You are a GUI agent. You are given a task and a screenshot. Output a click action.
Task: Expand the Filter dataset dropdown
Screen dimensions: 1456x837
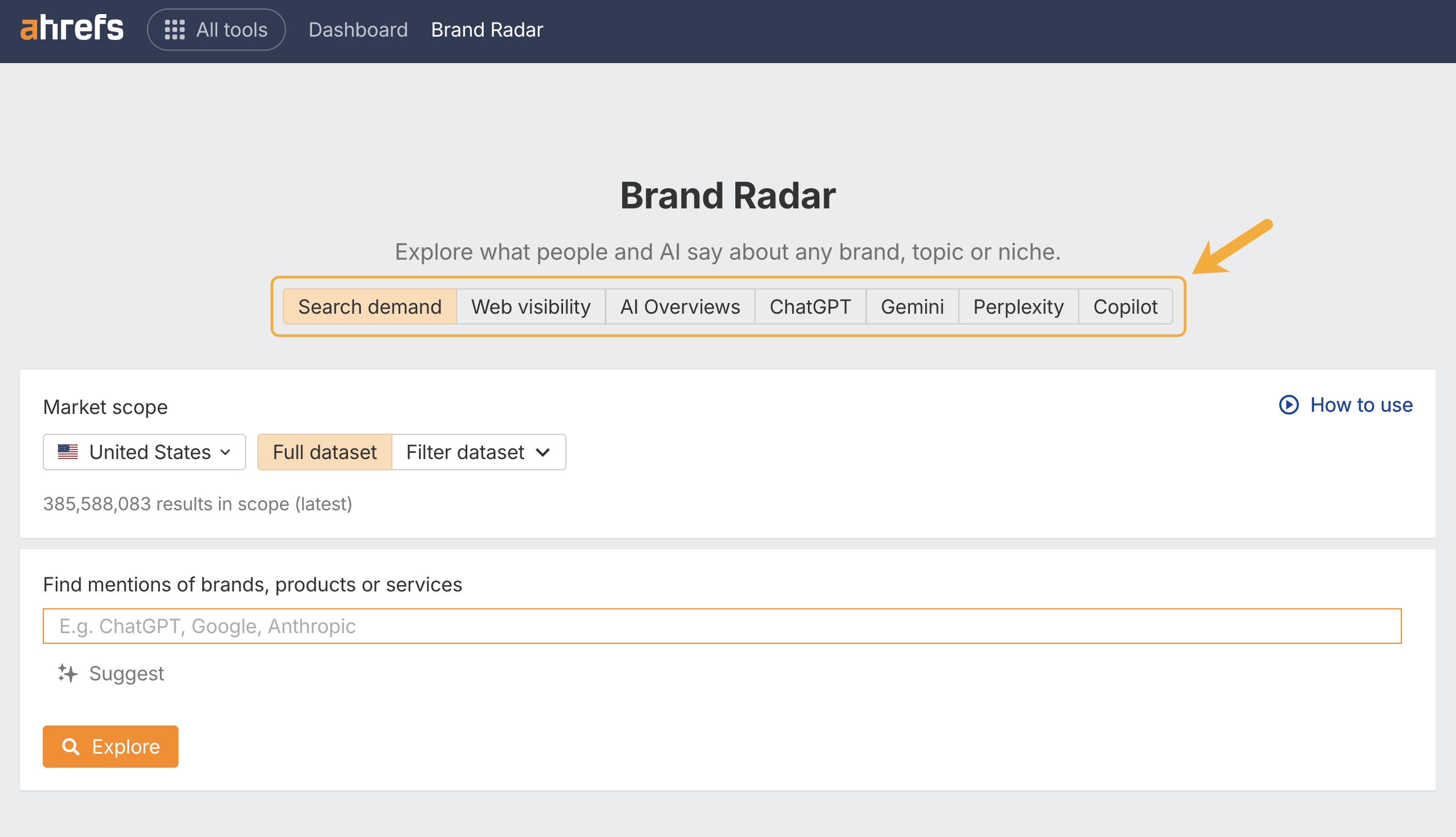point(479,452)
